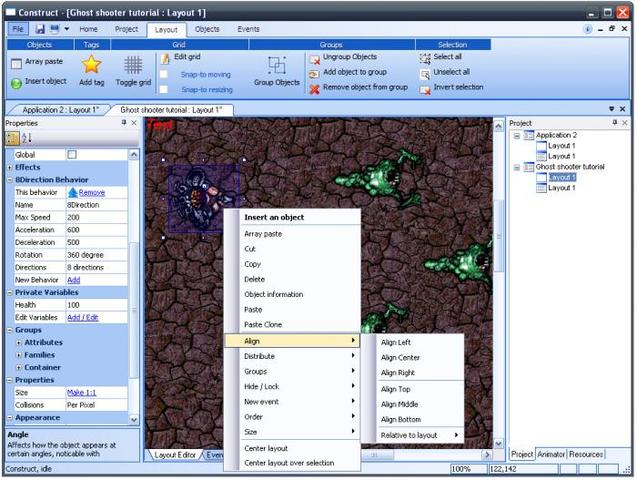This screenshot has width=637, height=480.
Task: Click the Remove object from group icon
Action: [314, 89]
